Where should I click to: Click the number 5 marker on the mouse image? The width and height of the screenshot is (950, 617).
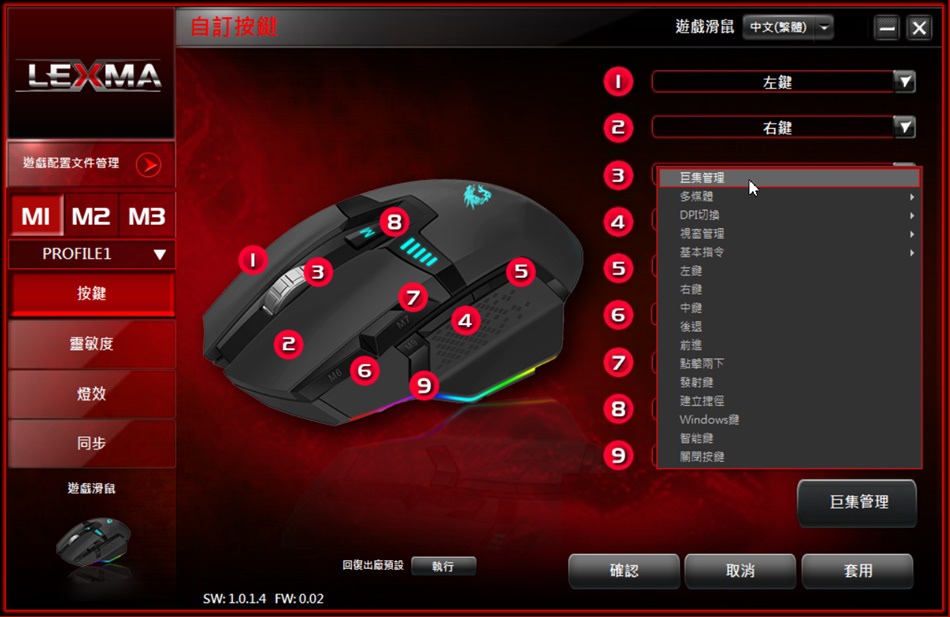[521, 272]
